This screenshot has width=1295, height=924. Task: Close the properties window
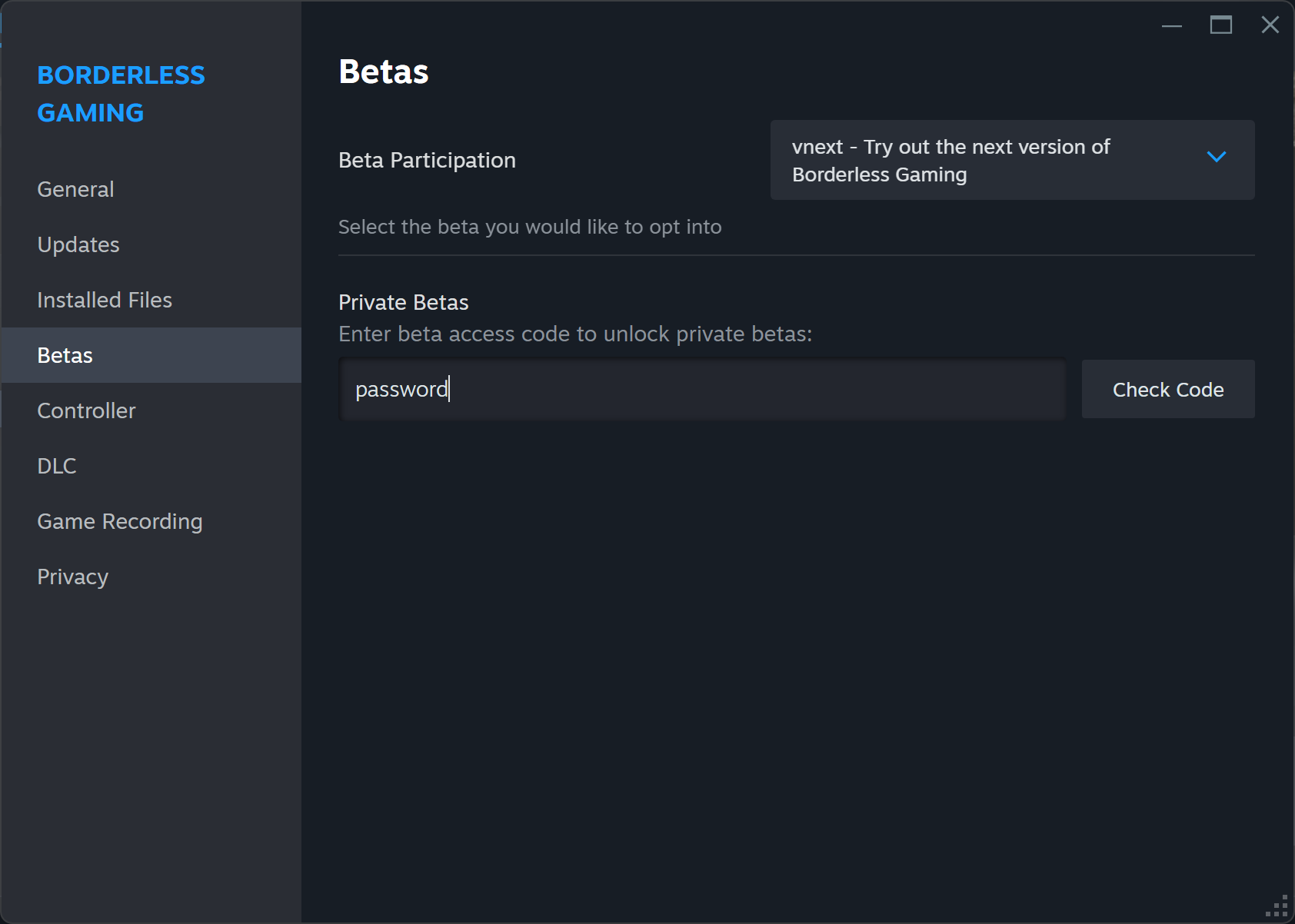click(1270, 25)
